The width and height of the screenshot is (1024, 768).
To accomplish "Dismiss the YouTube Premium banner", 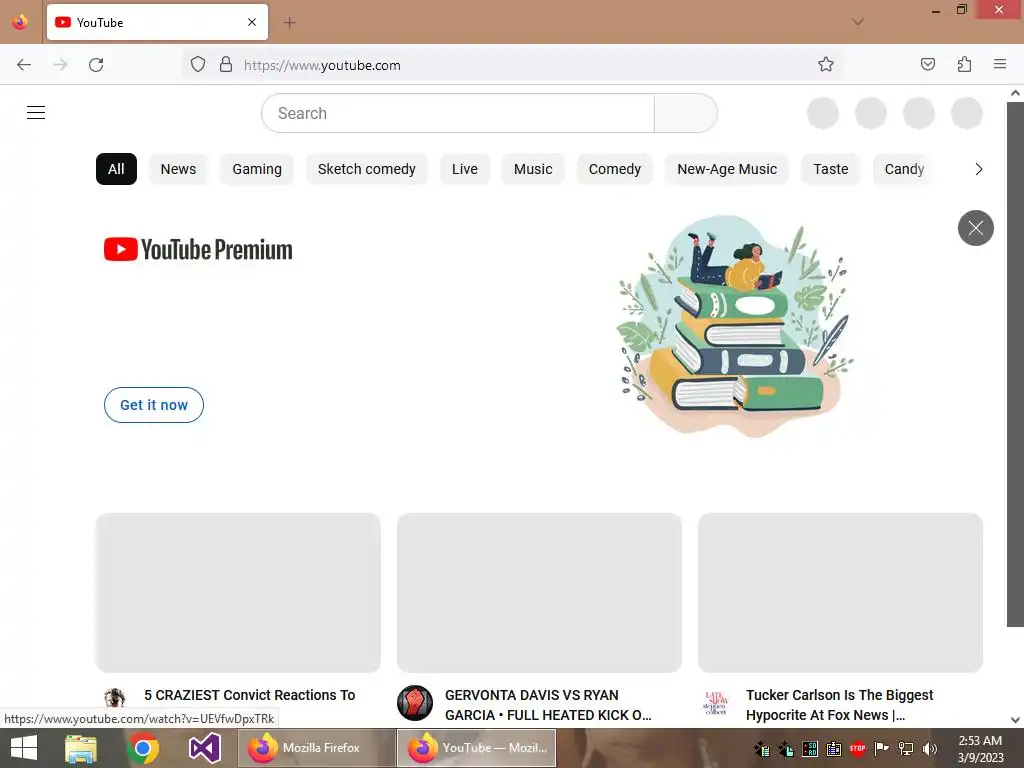I will tap(976, 228).
